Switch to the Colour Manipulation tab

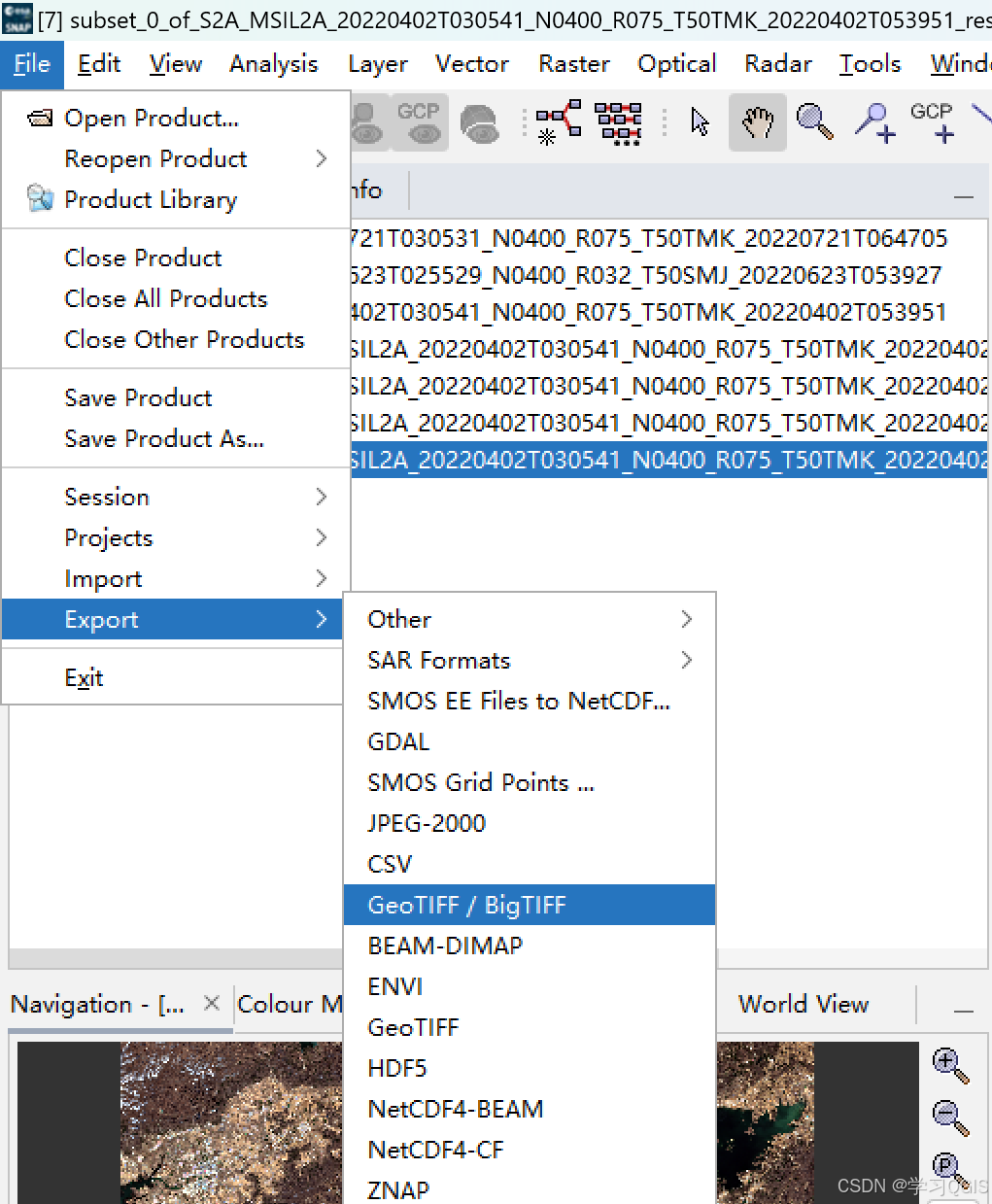[290, 1004]
